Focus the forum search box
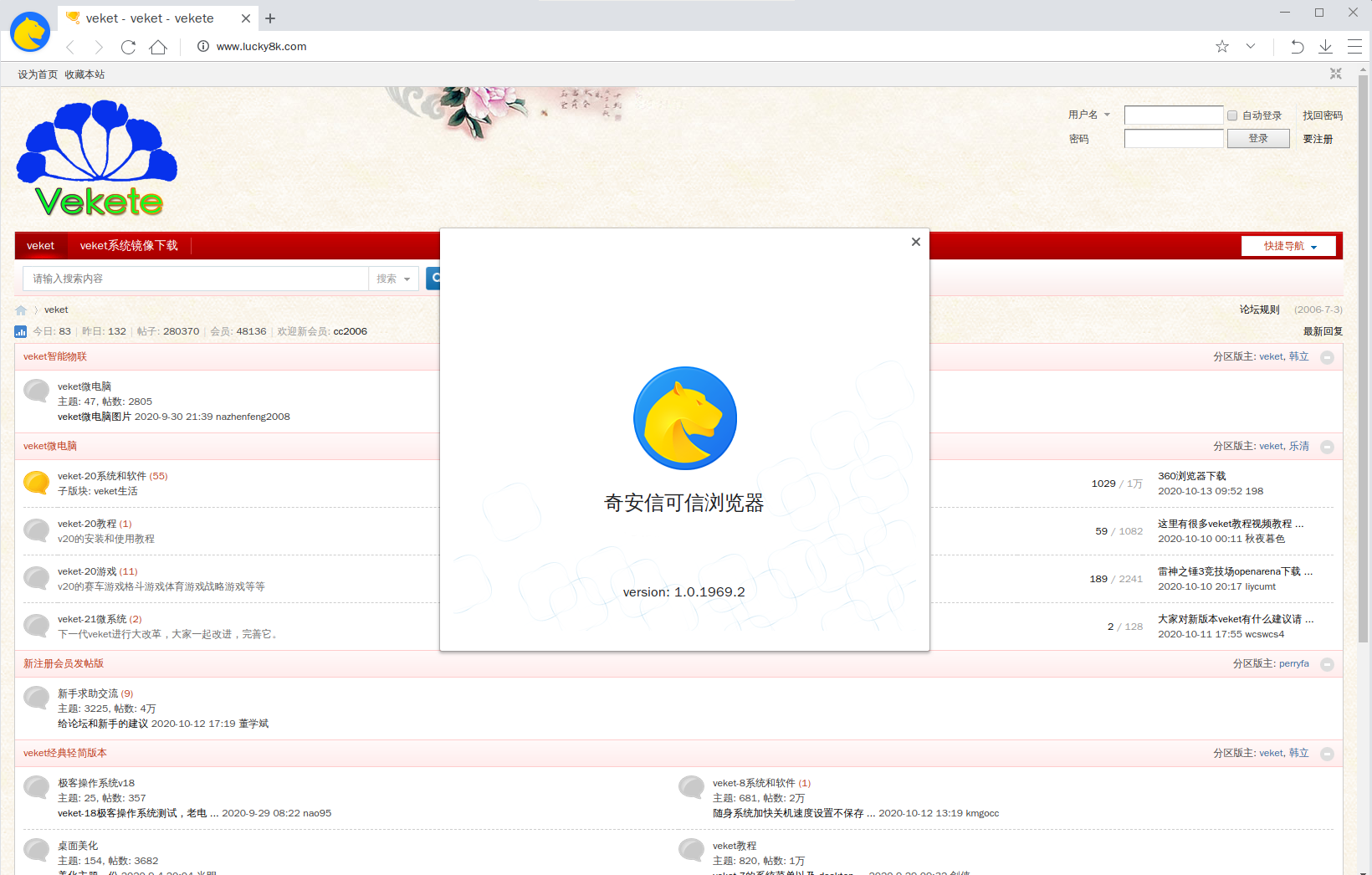The height and width of the screenshot is (875, 1372). point(196,279)
